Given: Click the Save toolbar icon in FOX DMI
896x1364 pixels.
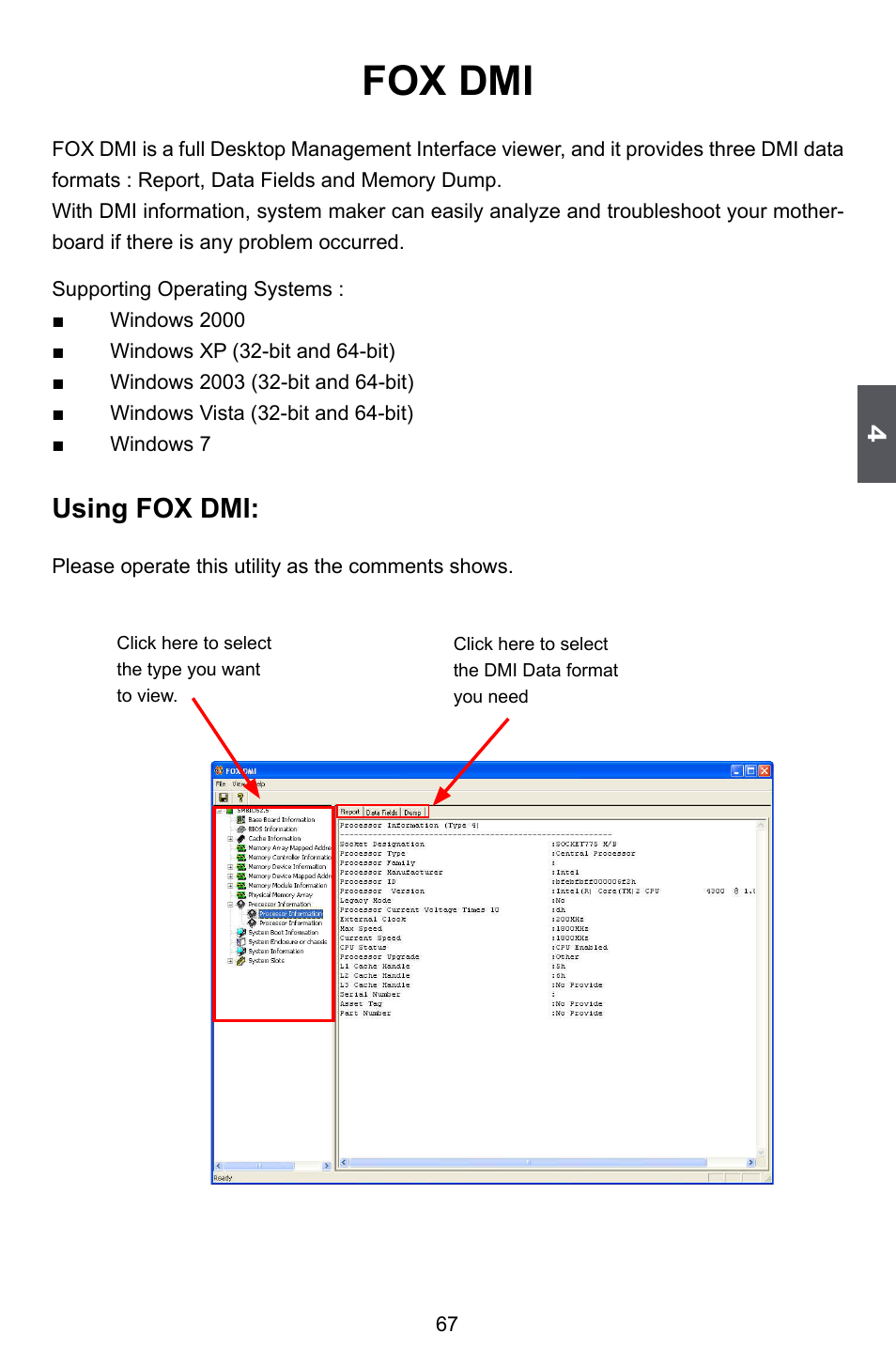Looking at the screenshot, I should [x=224, y=798].
